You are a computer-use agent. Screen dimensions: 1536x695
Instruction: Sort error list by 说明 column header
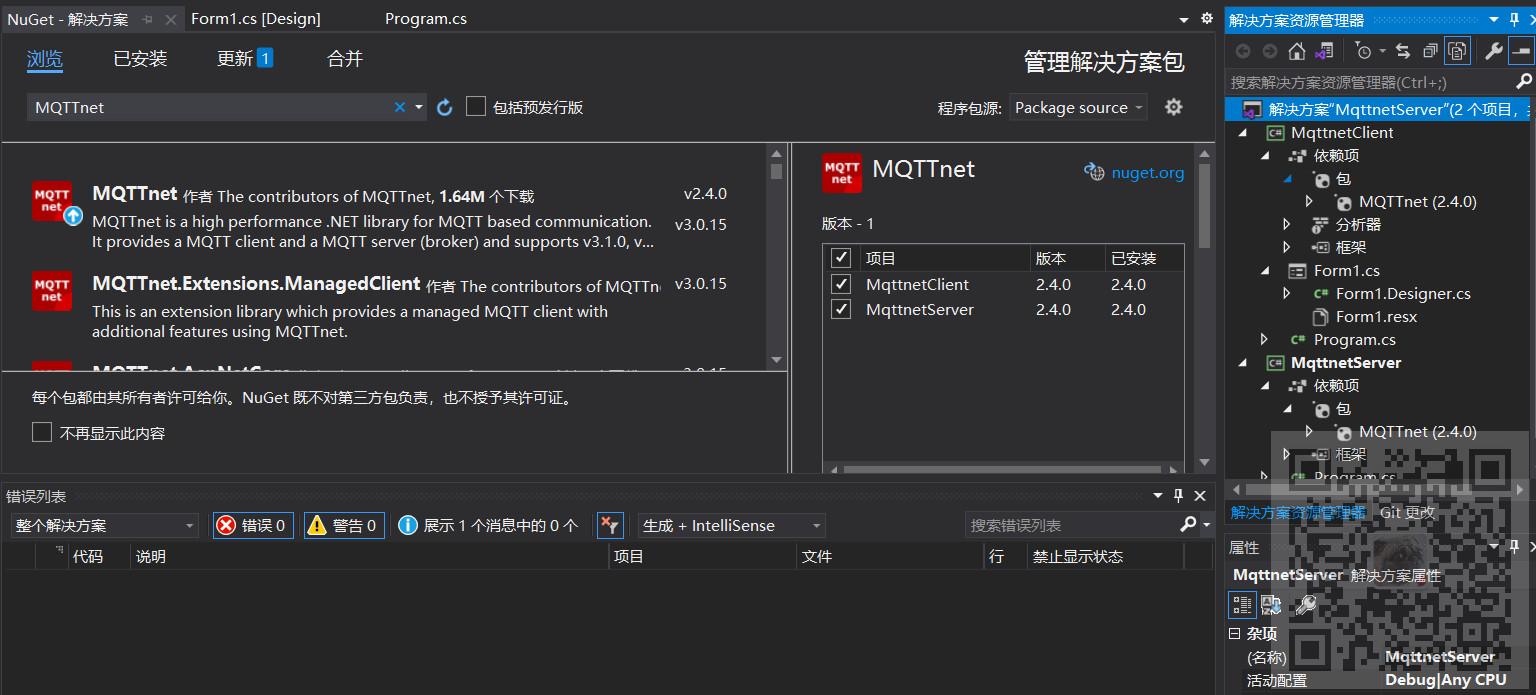(x=369, y=556)
